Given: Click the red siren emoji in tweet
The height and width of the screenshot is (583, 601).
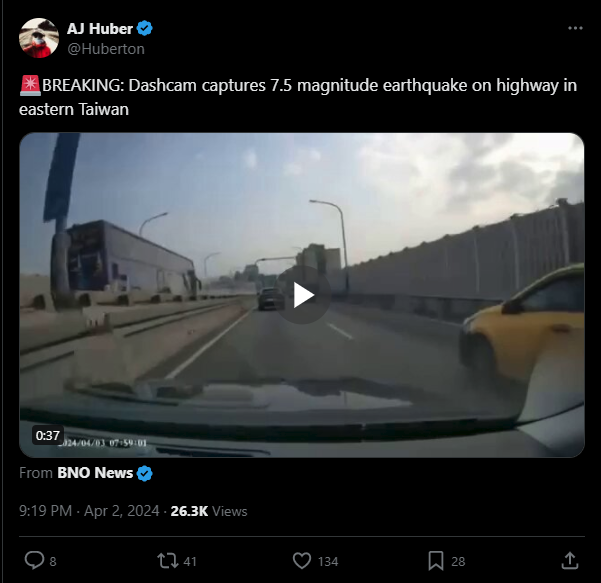Looking at the screenshot, I should [x=30, y=85].
